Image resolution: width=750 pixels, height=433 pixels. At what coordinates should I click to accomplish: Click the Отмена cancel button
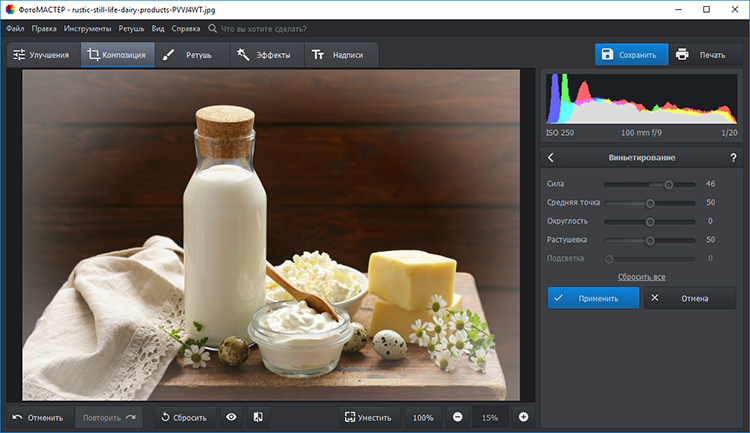(689, 298)
